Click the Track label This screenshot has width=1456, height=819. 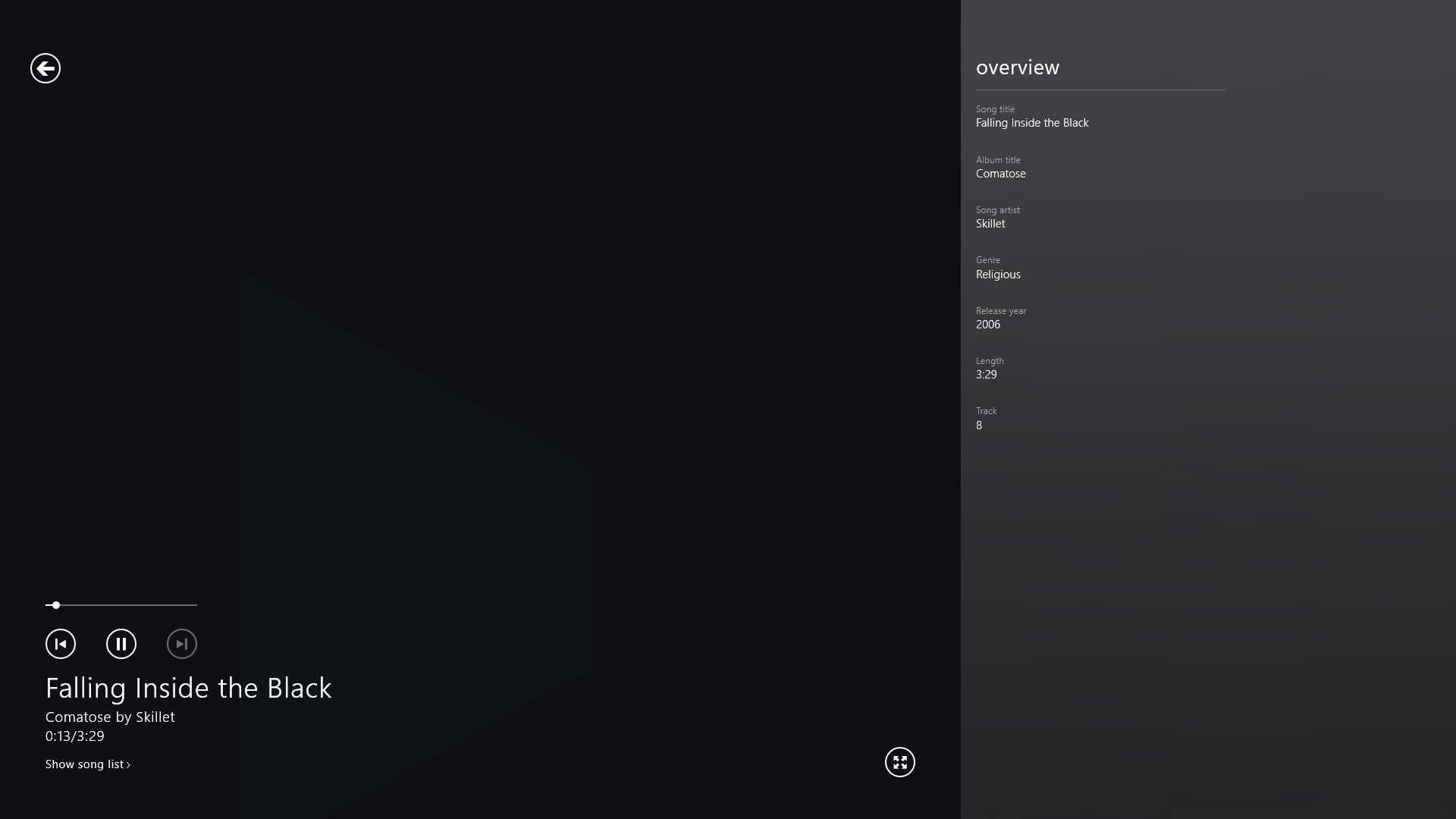click(x=987, y=411)
